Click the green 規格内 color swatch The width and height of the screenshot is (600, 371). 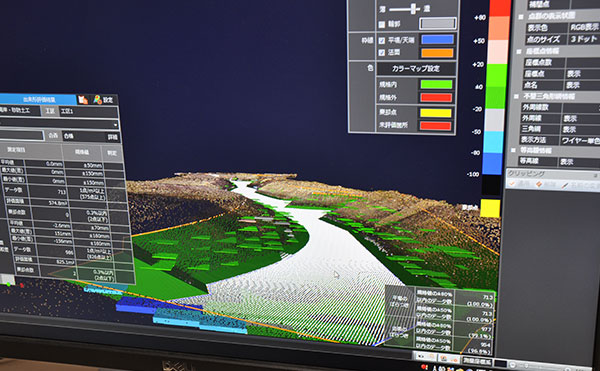pos(436,85)
